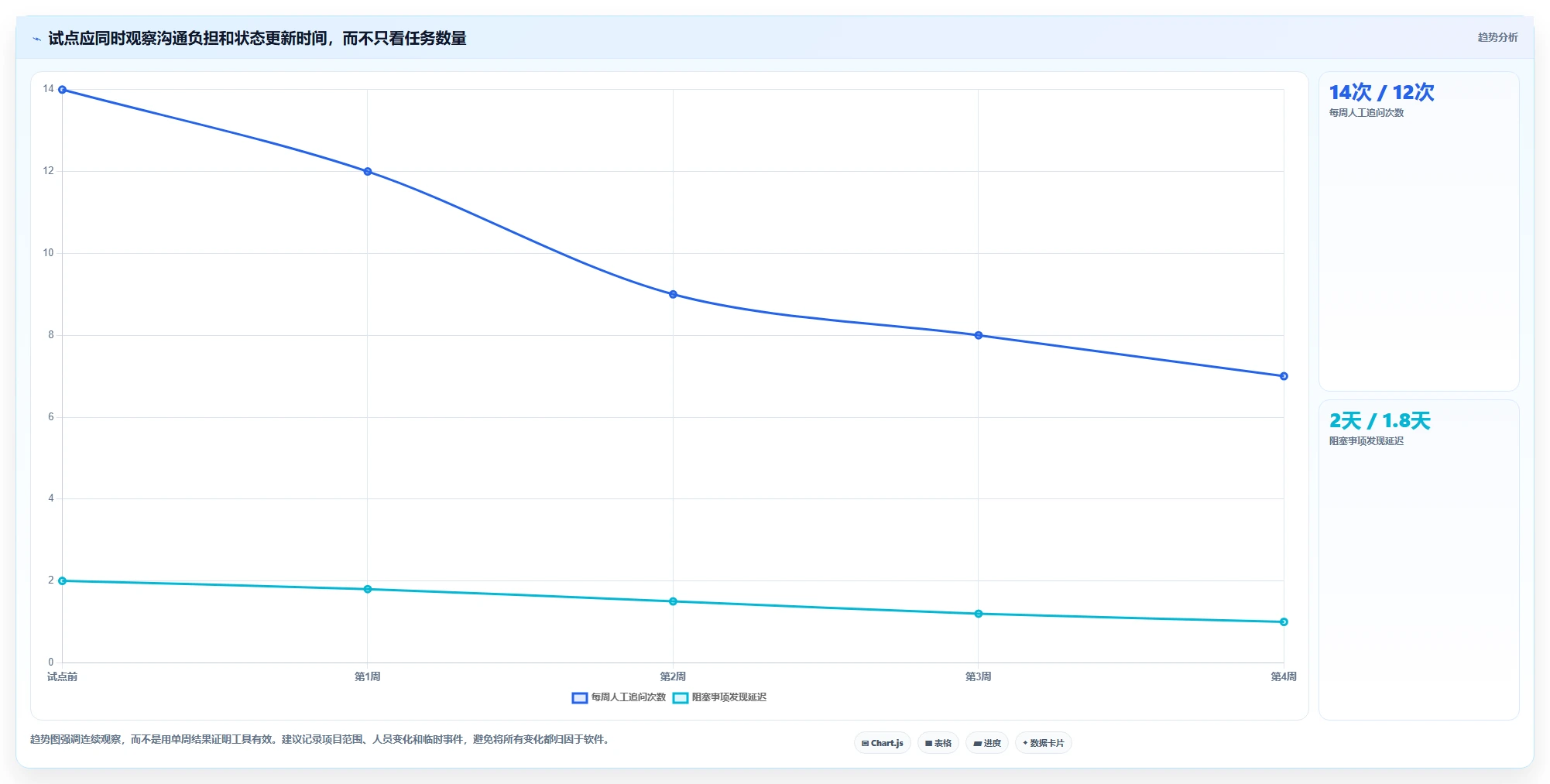1550x784 pixels.
Task: Click the 2天 / 1.8天 metric value
Action: 1380,421
